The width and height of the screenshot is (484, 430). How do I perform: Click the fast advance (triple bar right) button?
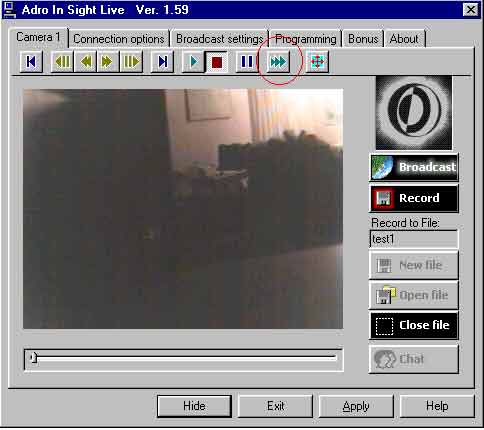pyautogui.click(x=131, y=62)
